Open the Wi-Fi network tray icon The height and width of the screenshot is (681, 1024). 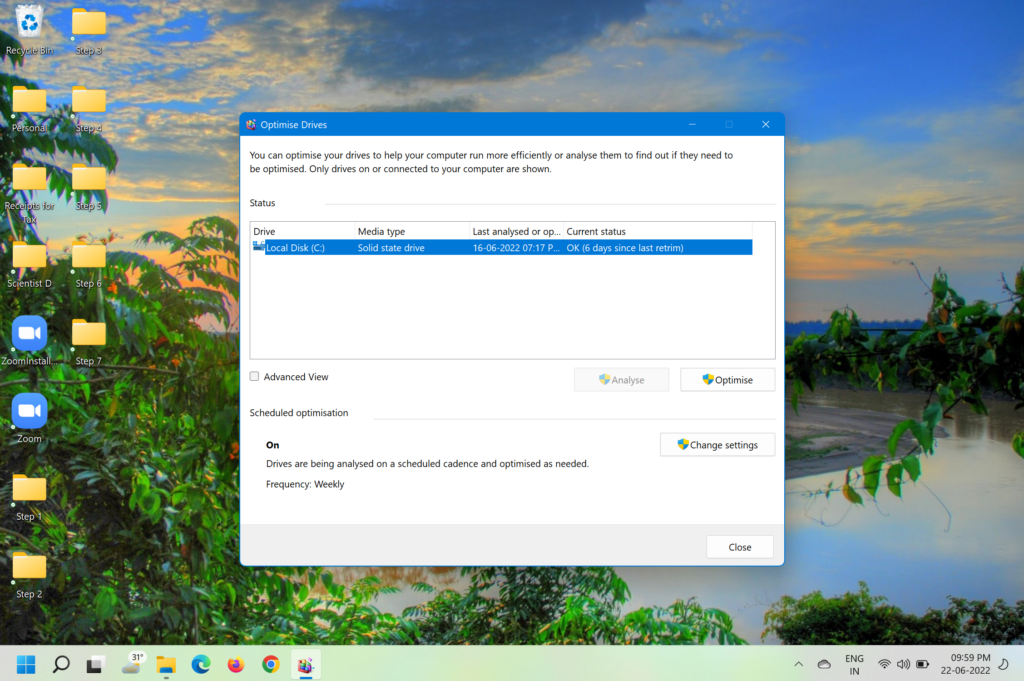(884, 664)
